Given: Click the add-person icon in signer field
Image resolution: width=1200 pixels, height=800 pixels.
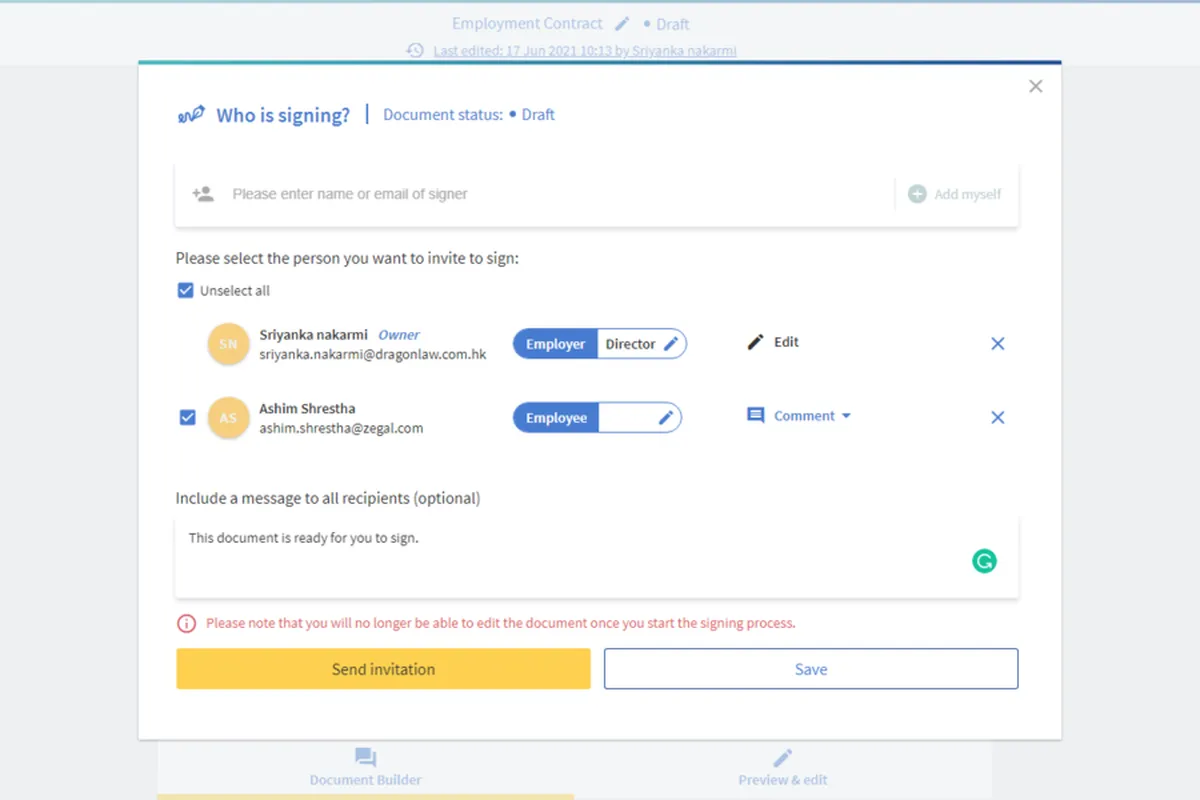Looking at the screenshot, I should click(x=203, y=194).
